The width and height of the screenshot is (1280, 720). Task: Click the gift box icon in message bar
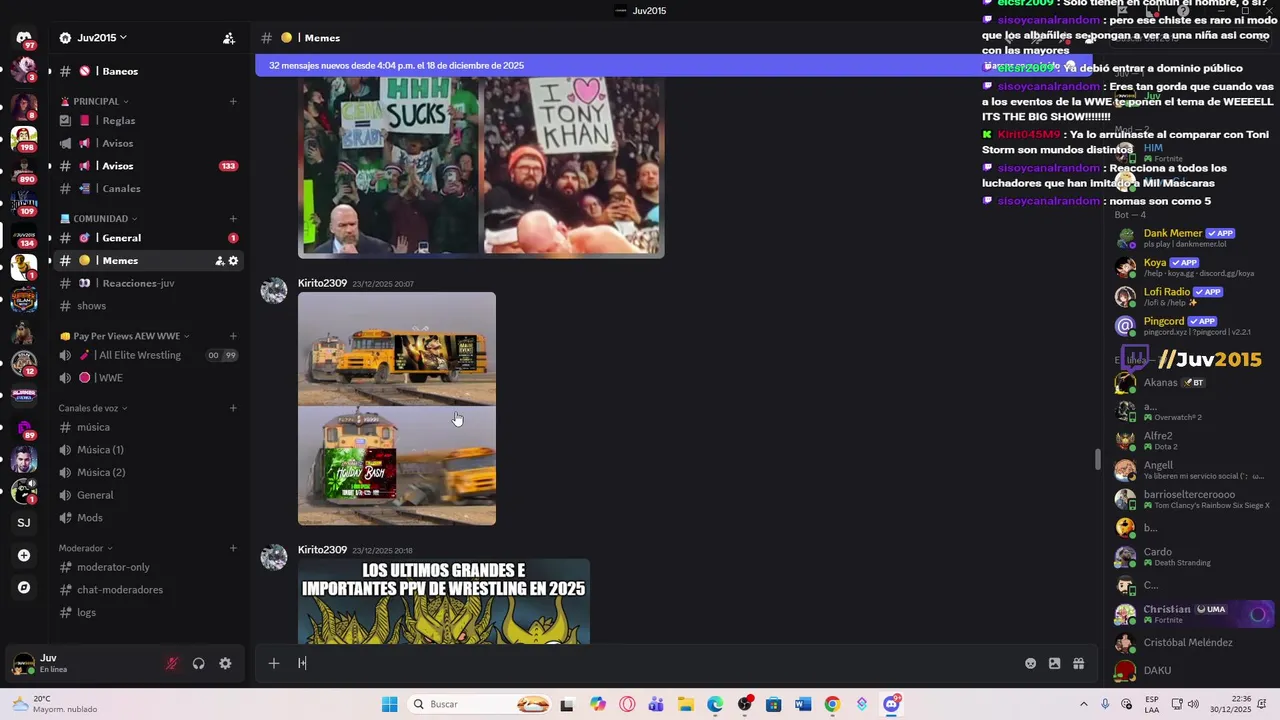coord(1079,663)
